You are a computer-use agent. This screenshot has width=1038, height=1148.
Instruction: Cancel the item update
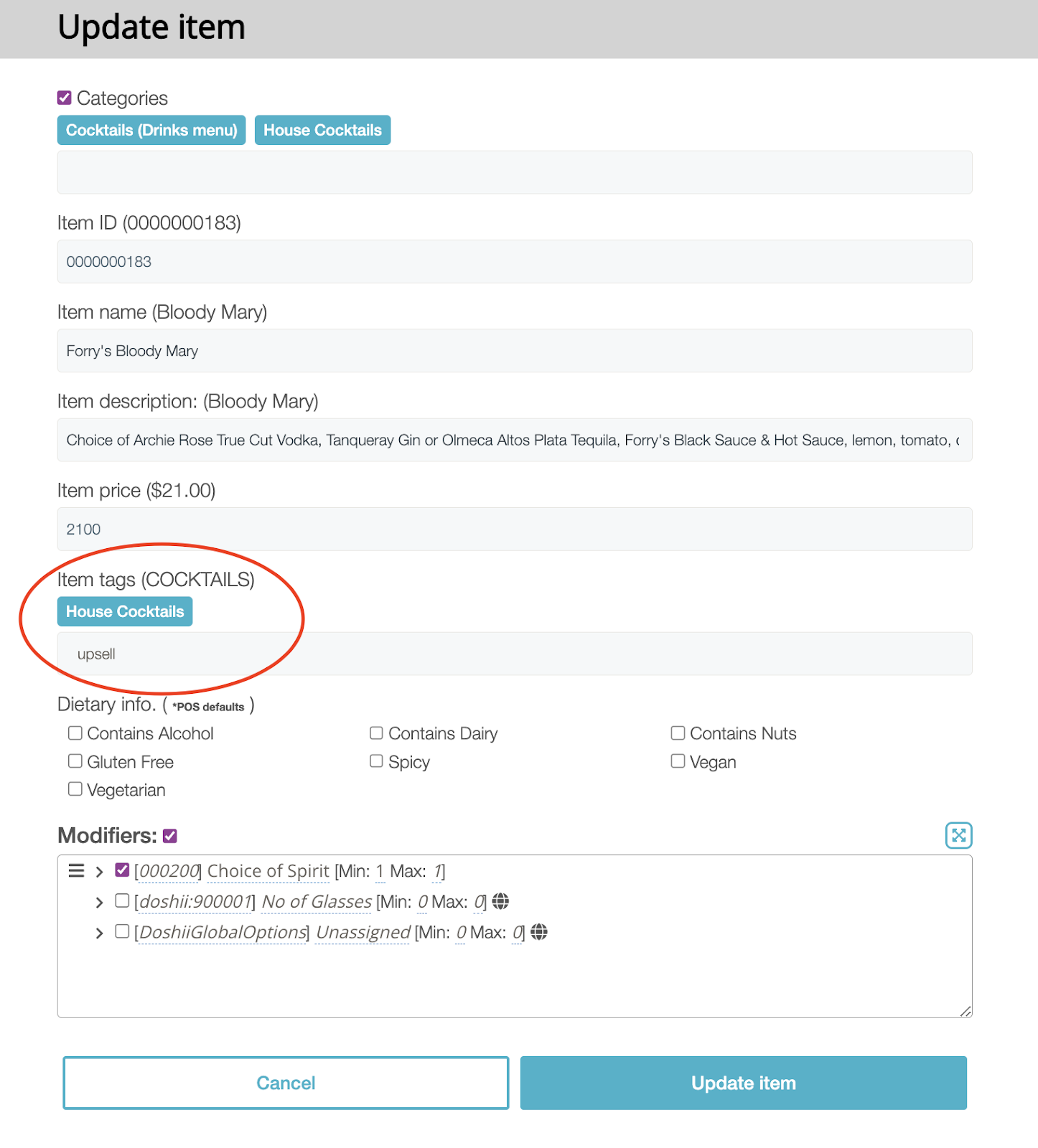point(286,1083)
